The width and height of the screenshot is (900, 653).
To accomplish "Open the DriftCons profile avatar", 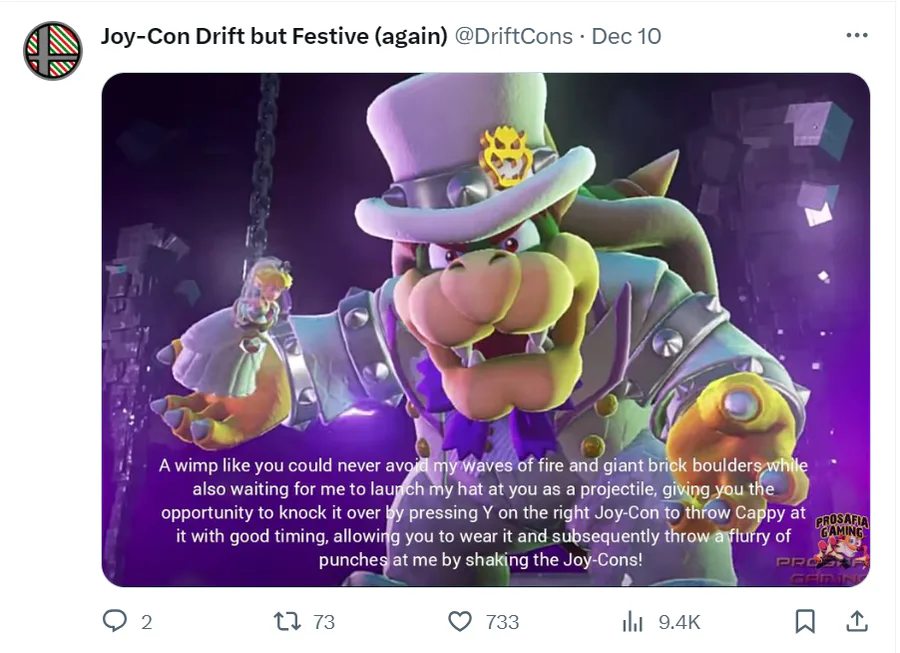I will click(x=53, y=51).
